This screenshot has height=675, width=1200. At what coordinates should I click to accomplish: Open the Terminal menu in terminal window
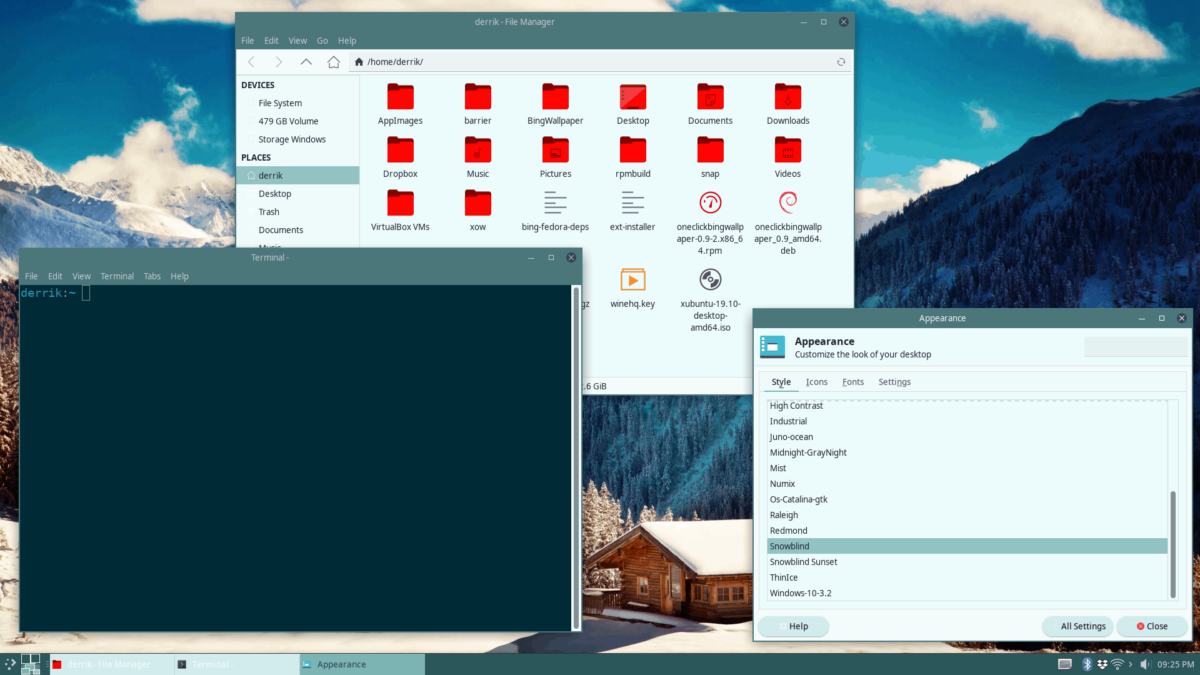(117, 276)
